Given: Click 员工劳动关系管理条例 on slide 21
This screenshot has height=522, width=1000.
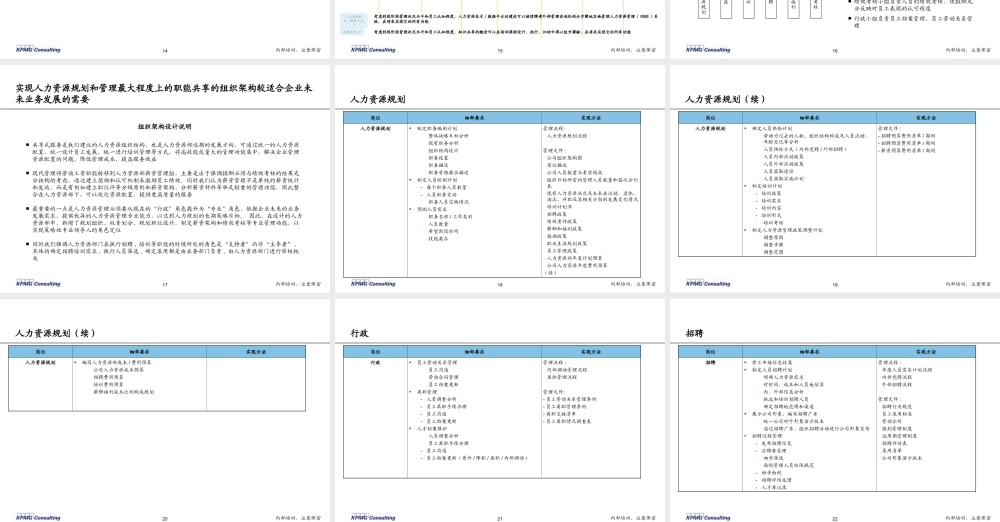Looking at the screenshot, I should 571,399.
